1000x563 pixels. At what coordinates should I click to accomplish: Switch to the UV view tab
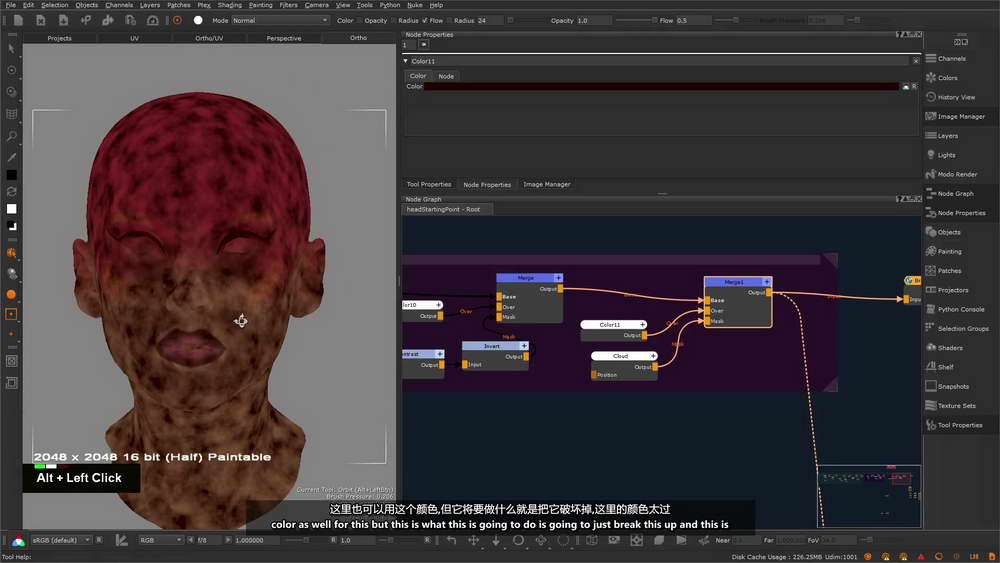coord(135,38)
